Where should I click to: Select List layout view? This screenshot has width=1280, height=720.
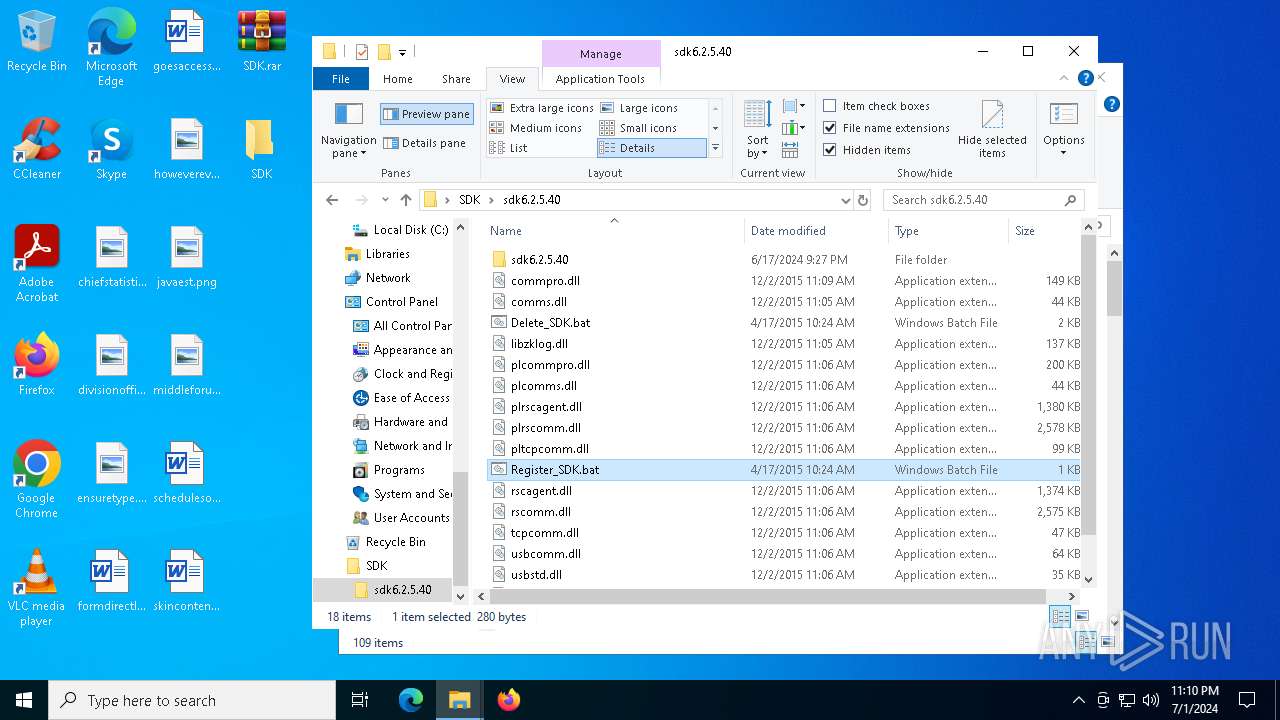(x=508, y=148)
